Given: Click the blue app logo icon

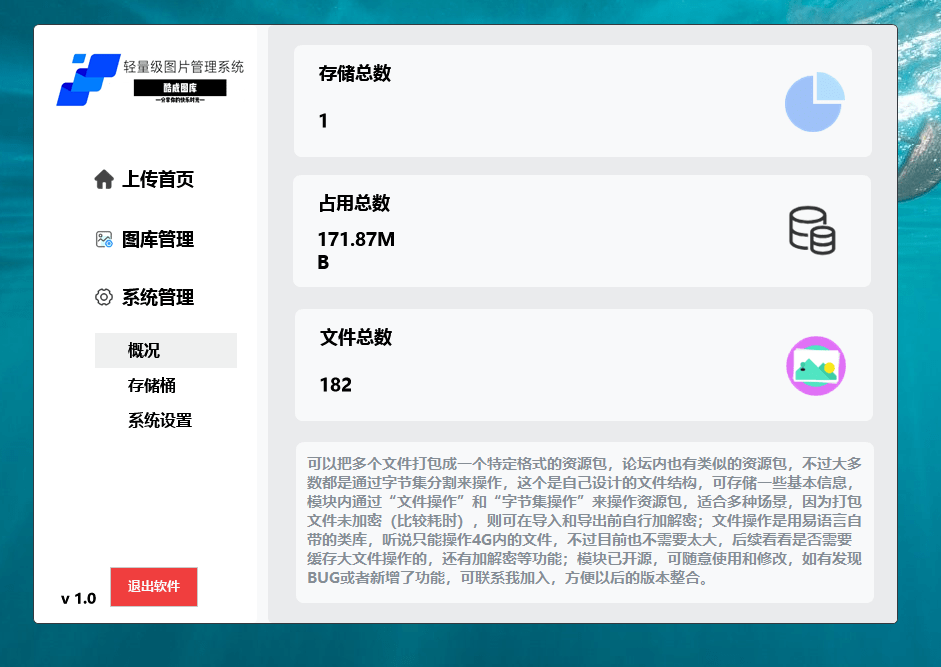Looking at the screenshot, I should point(88,80).
